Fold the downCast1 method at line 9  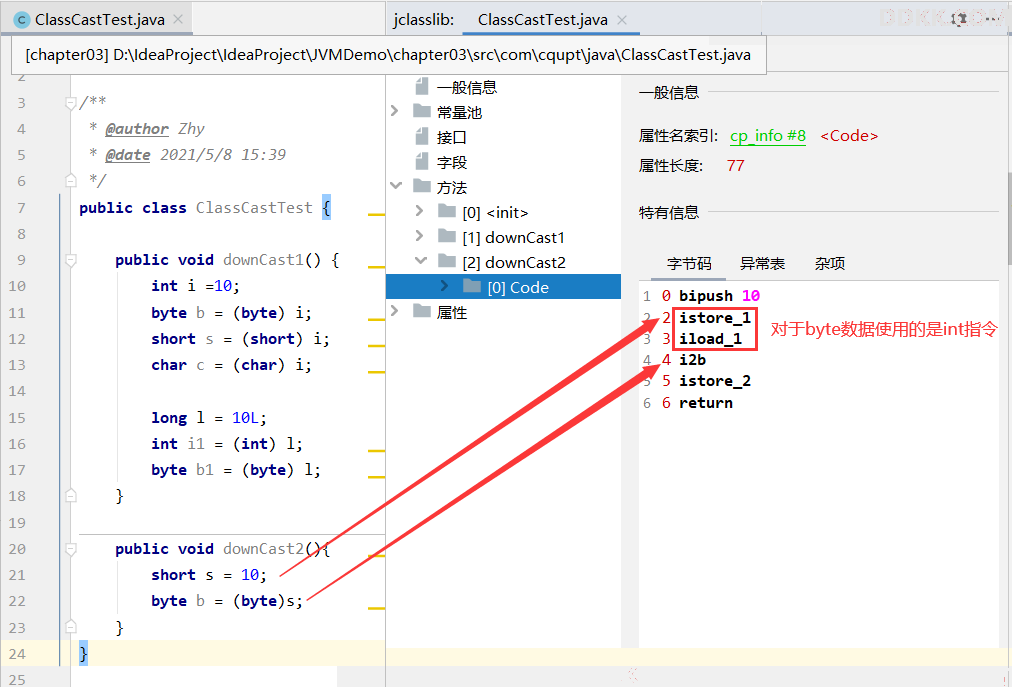click(x=71, y=260)
